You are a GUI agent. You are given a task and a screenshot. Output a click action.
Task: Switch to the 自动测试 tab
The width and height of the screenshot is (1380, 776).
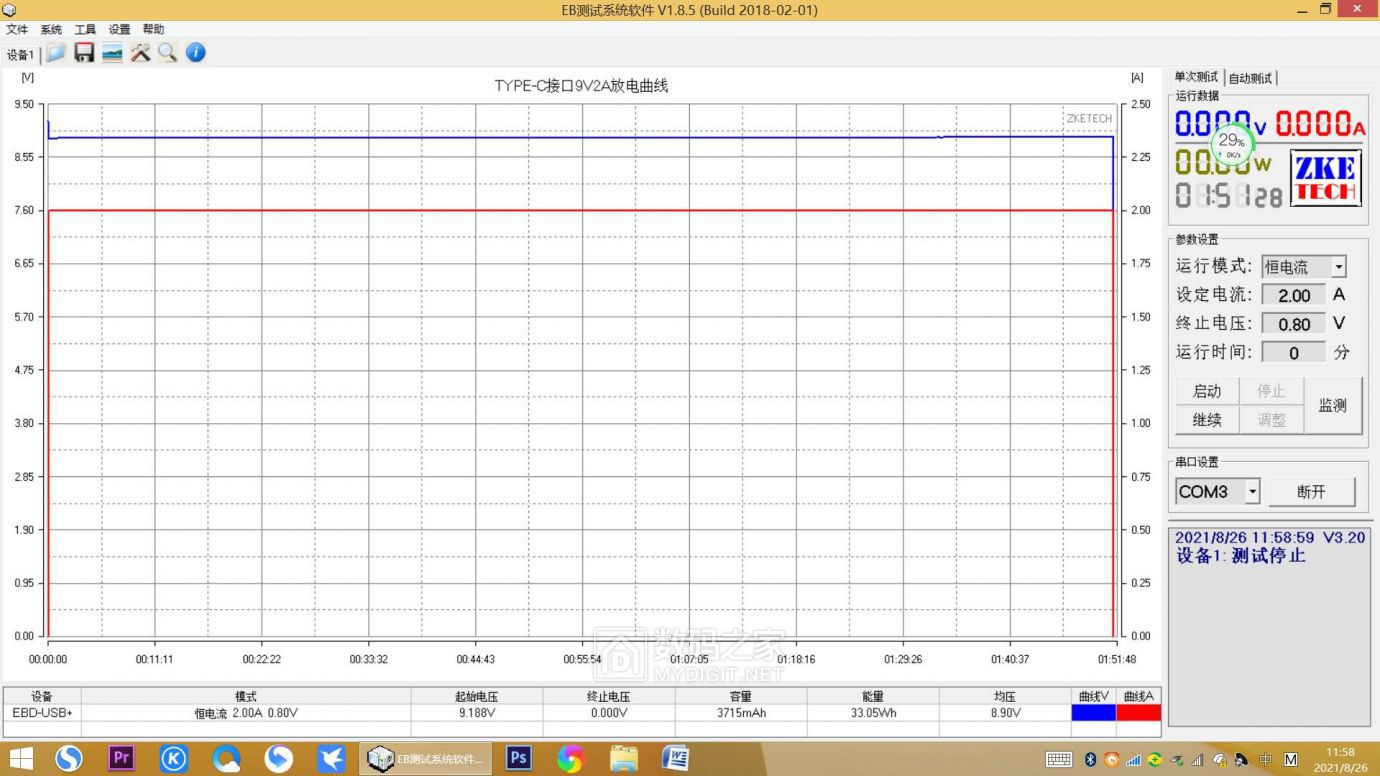point(1250,78)
